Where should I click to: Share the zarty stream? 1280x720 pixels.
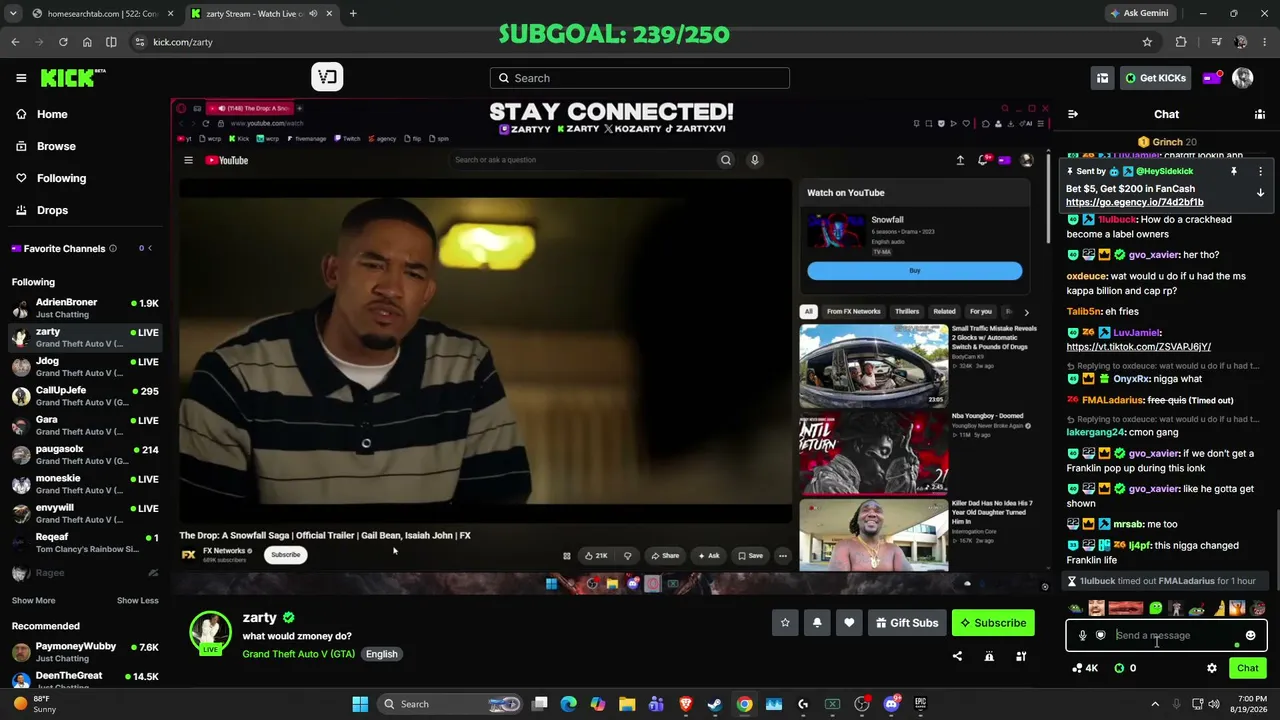coord(957,656)
